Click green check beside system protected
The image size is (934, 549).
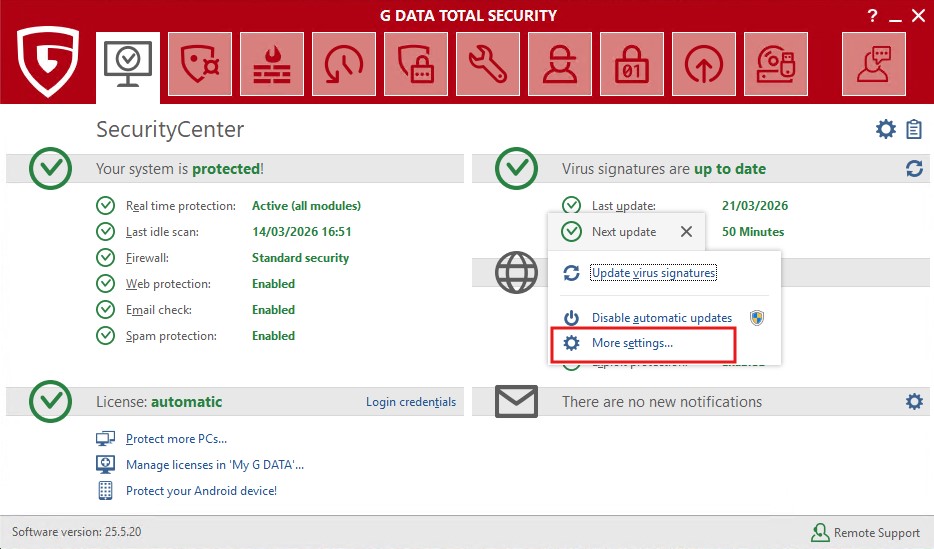click(51, 169)
